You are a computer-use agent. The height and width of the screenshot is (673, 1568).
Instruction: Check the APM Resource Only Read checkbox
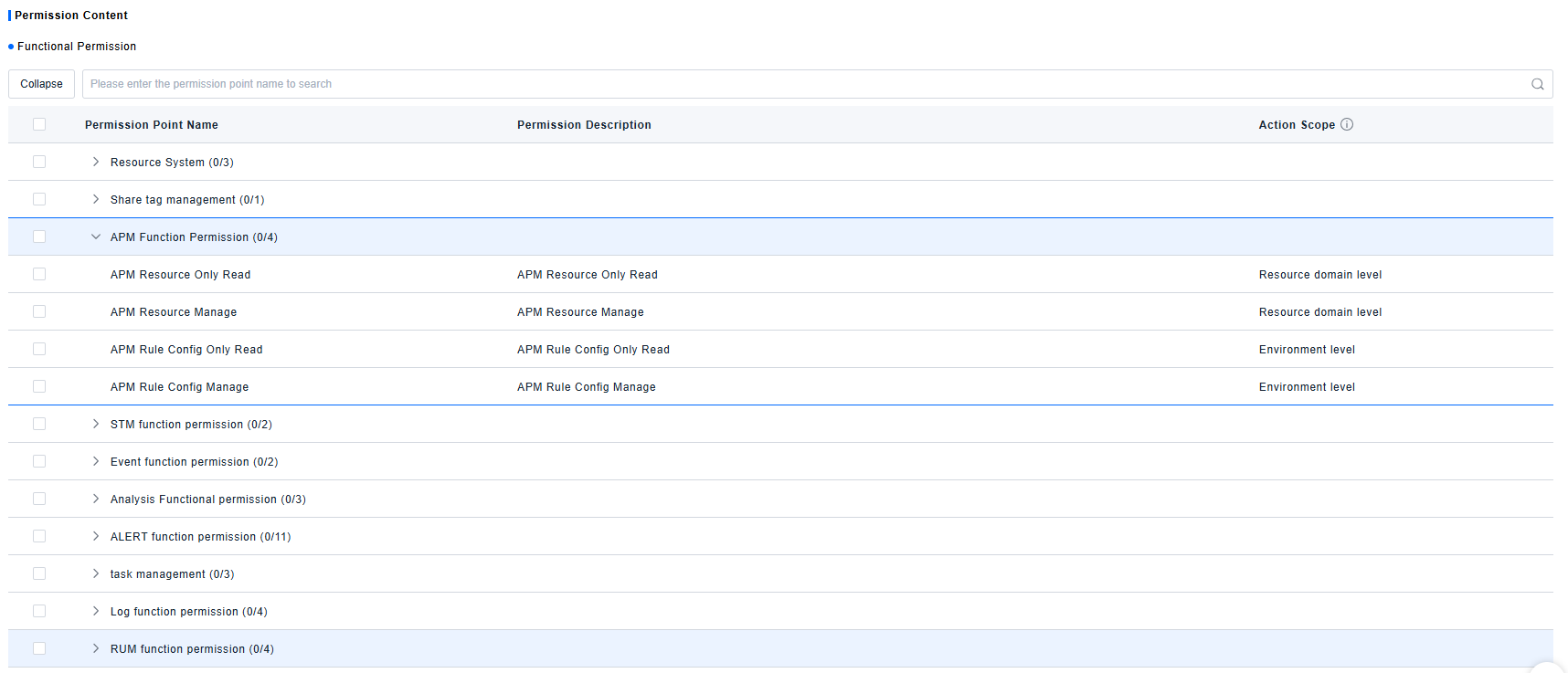[39, 274]
